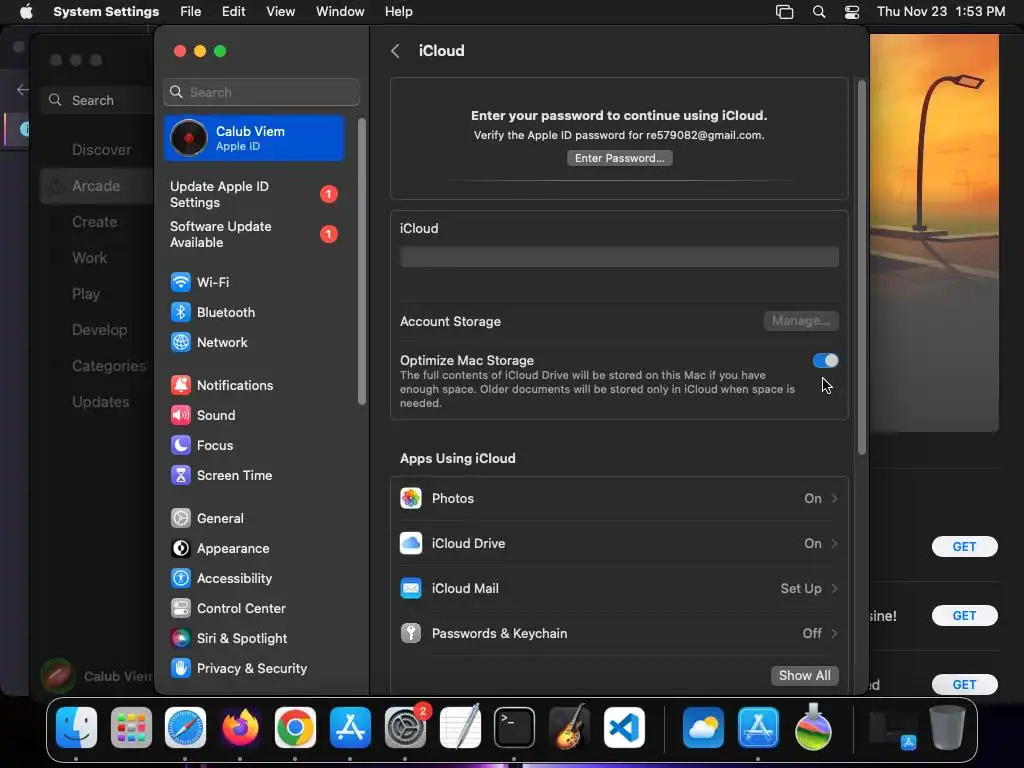
Task: Open Terminal from the Dock
Action: tap(515, 728)
